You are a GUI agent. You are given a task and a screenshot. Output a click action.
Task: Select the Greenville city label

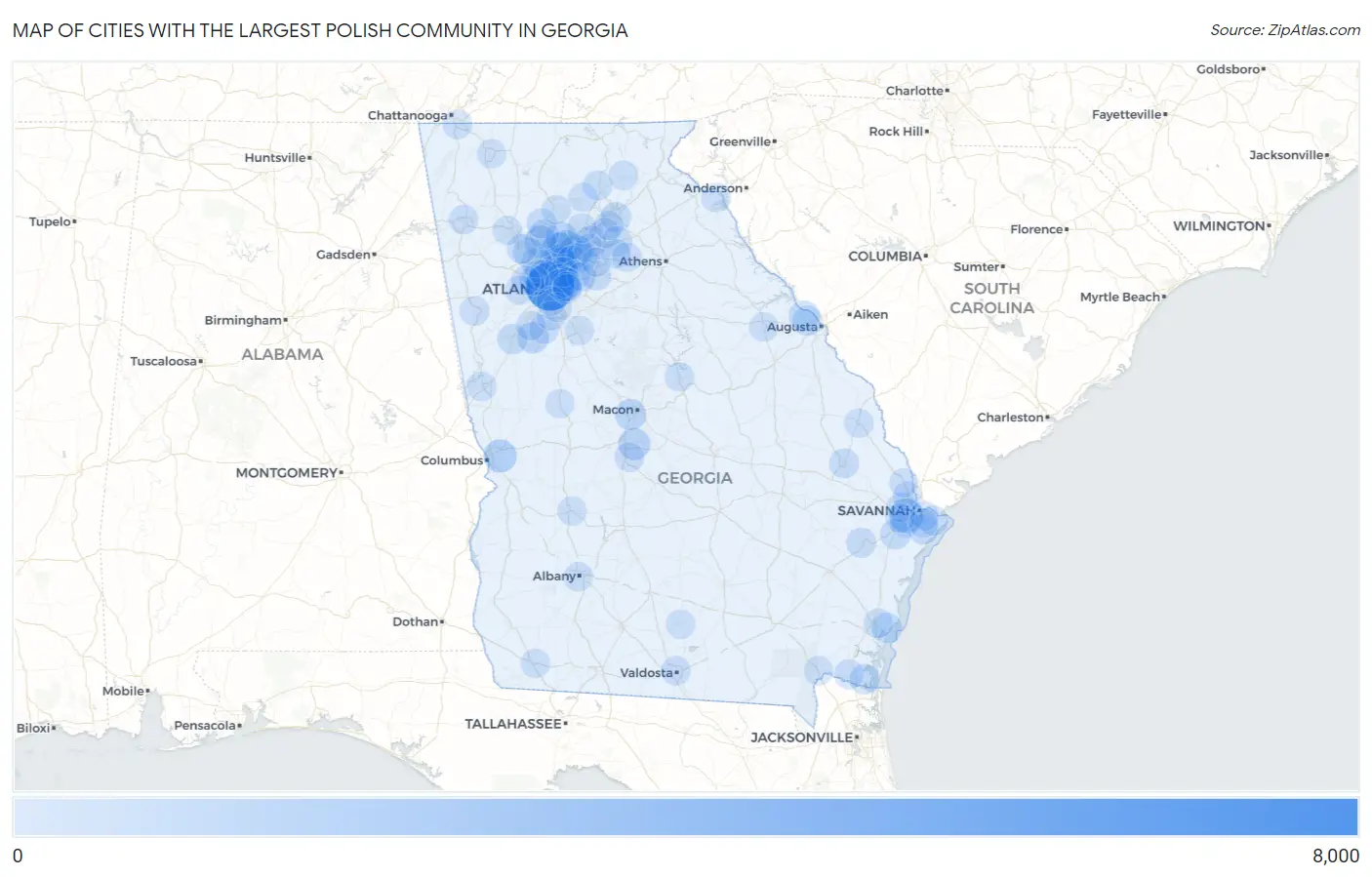741,141
